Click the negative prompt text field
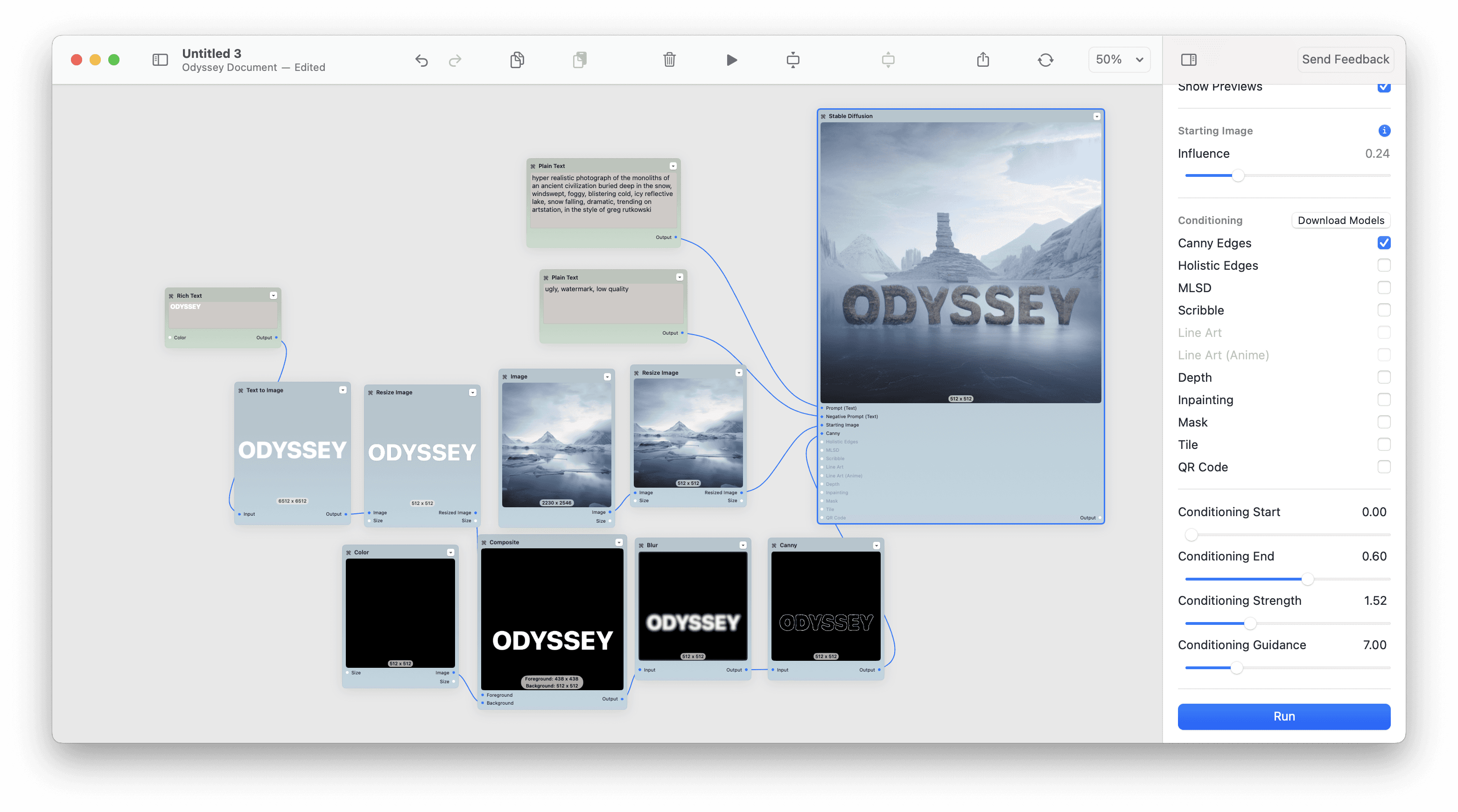Screen dimensions: 1458x812 click(x=613, y=303)
